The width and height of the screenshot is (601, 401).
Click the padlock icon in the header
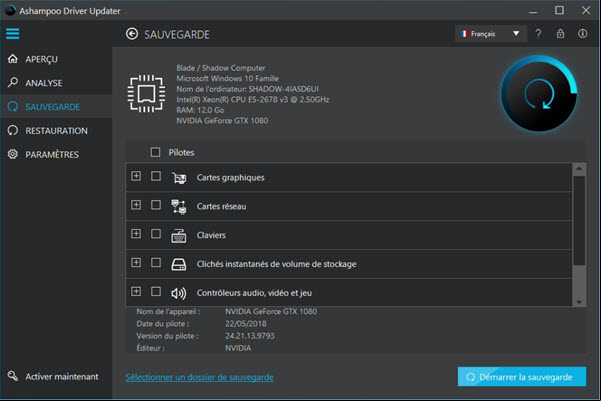point(560,33)
